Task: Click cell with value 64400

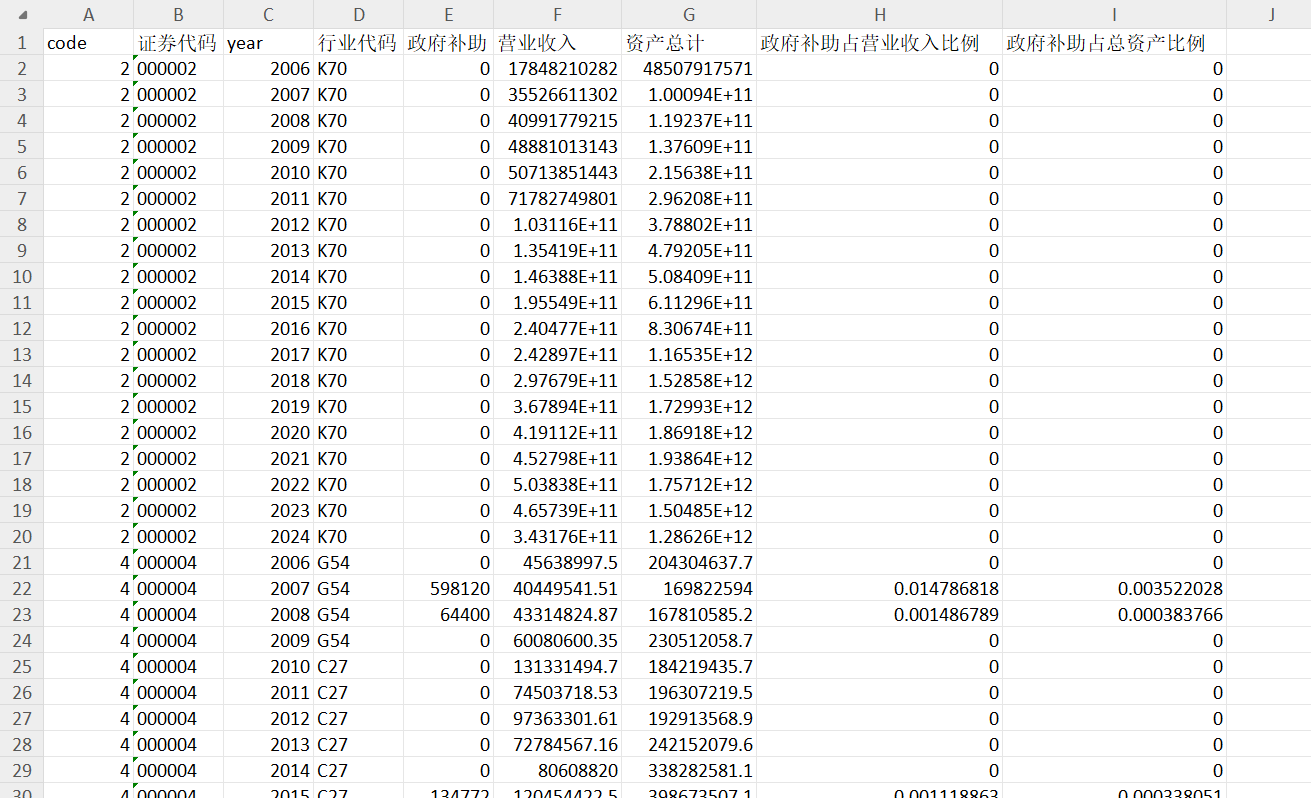Action: (x=449, y=615)
